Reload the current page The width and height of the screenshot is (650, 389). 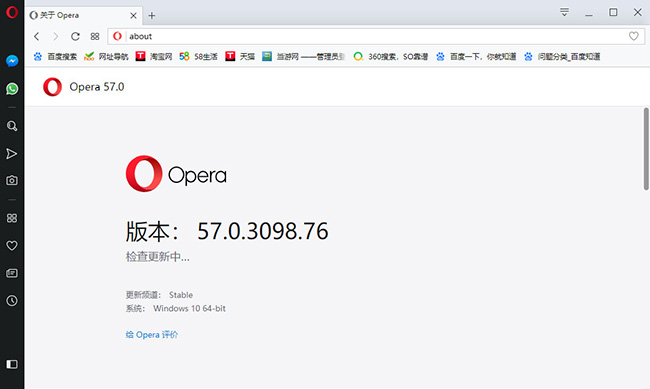pyautogui.click(x=75, y=36)
